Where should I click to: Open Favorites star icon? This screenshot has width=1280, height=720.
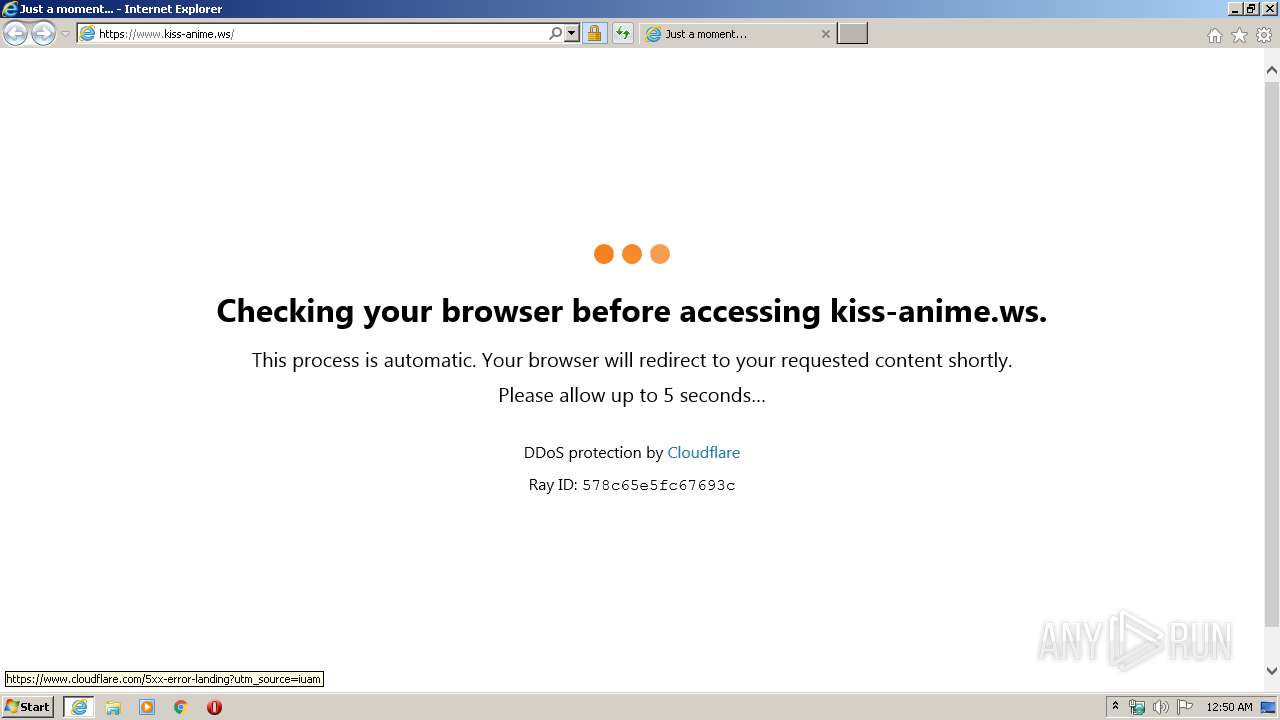[1239, 35]
